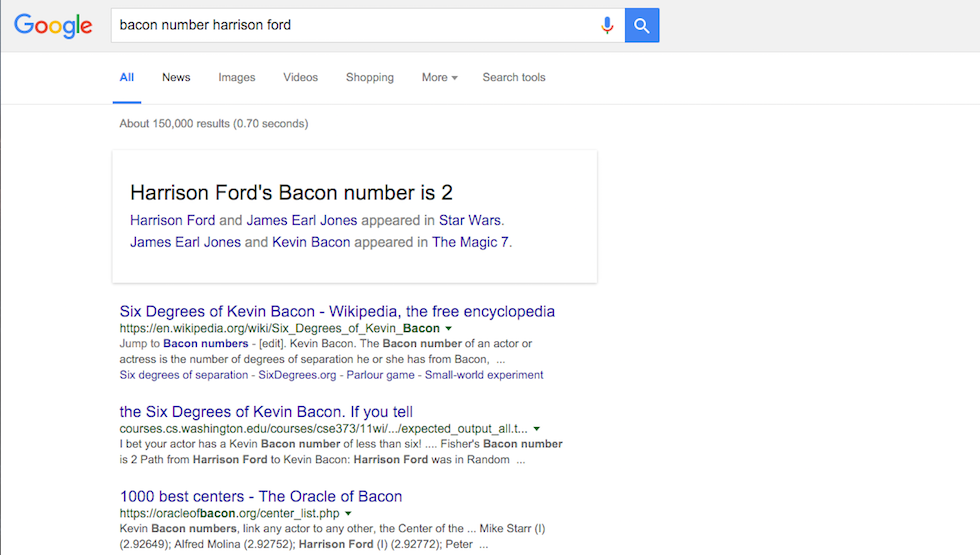The image size is (980, 555).
Task: Jump to Bacon numbers section link
Action: point(205,343)
